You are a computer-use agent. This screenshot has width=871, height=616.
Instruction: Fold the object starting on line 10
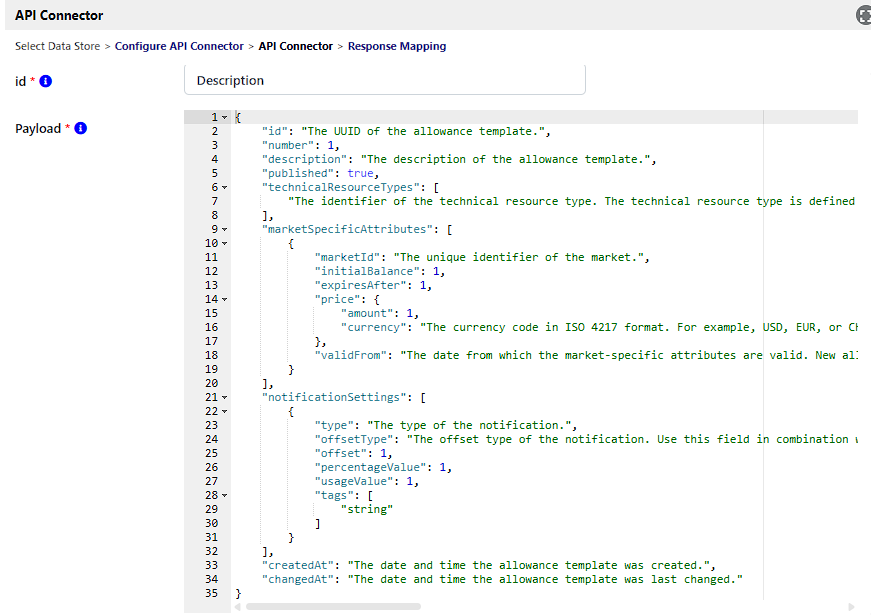(x=225, y=244)
